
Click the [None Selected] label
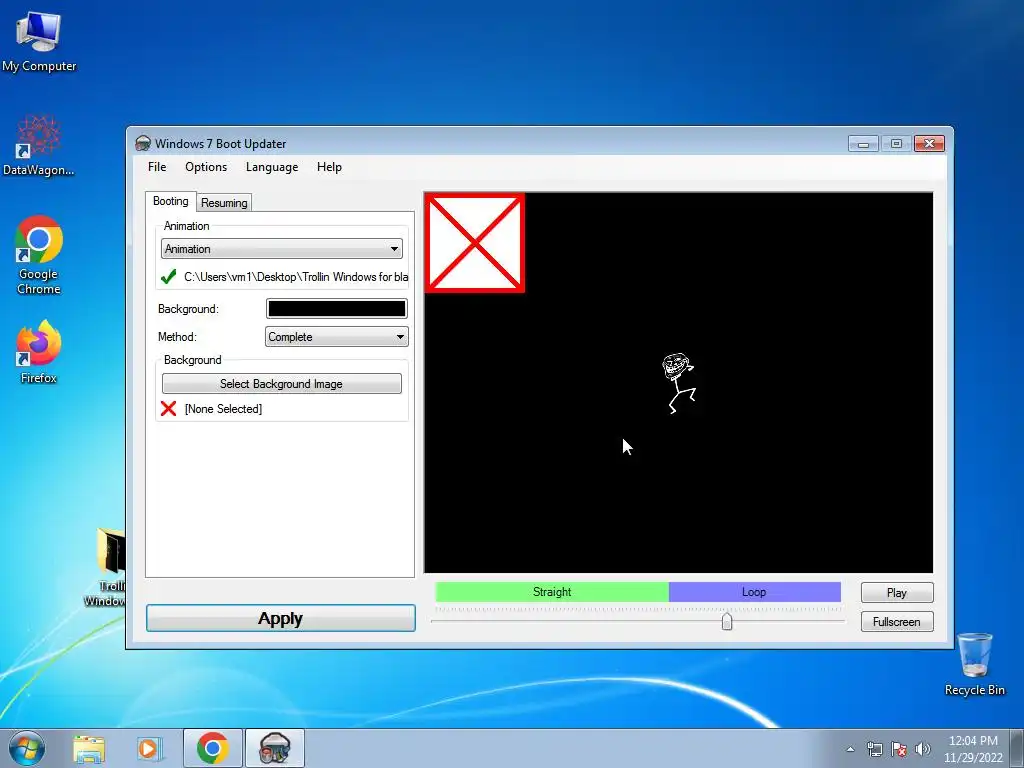tap(223, 409)
